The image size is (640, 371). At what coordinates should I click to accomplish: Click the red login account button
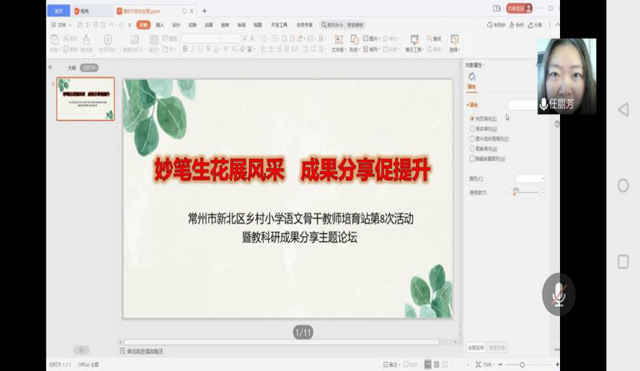519,8
